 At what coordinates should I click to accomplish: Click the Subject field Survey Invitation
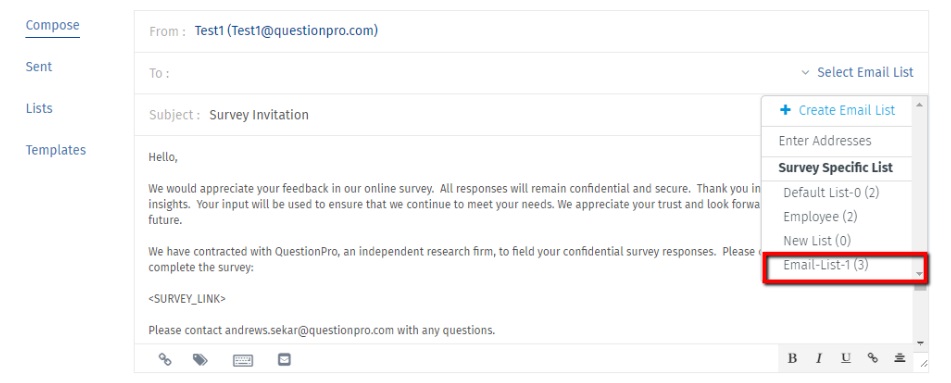click(x=259, y=115)
